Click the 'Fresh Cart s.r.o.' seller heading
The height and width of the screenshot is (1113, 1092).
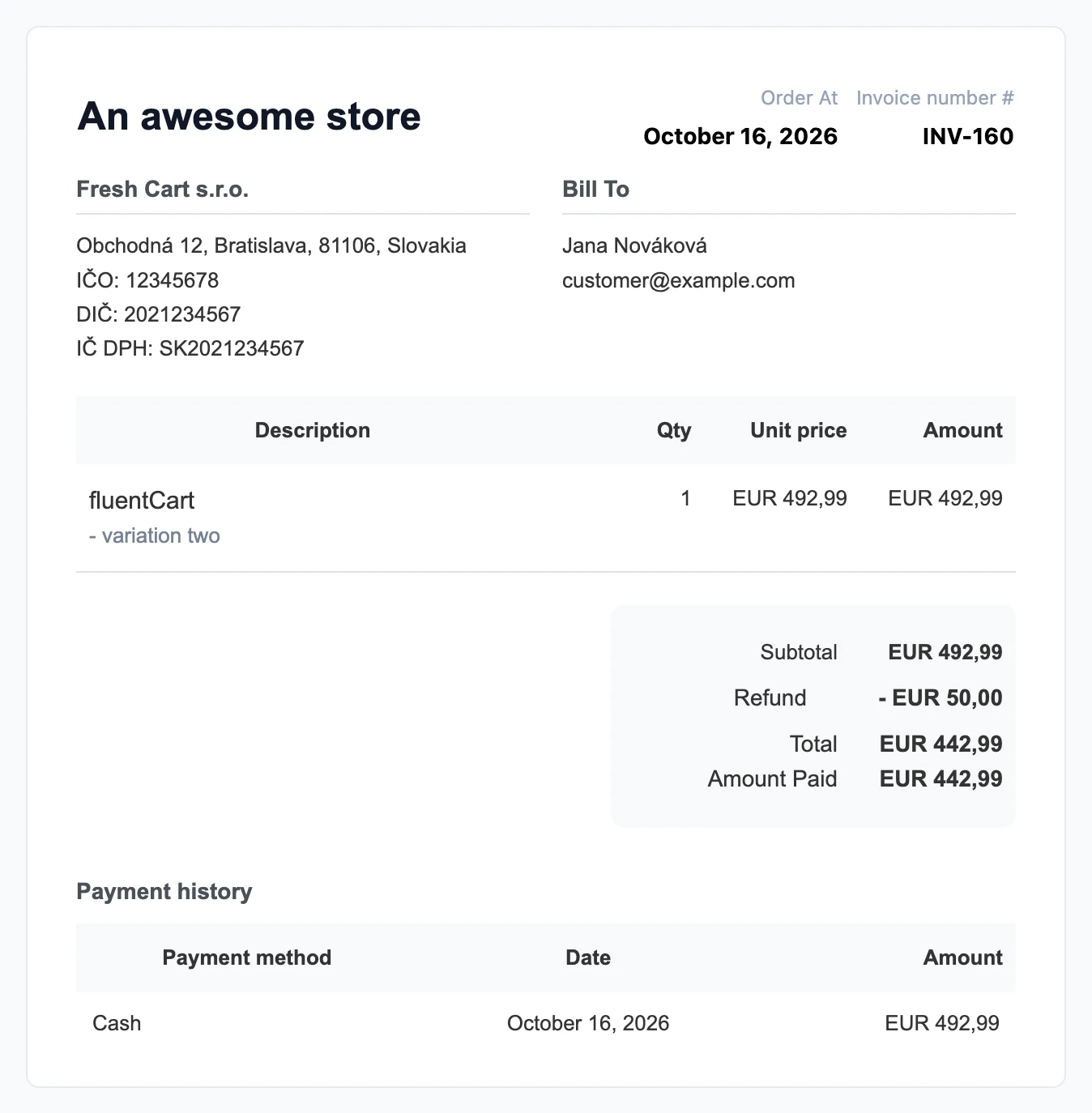tap(162, 190)
